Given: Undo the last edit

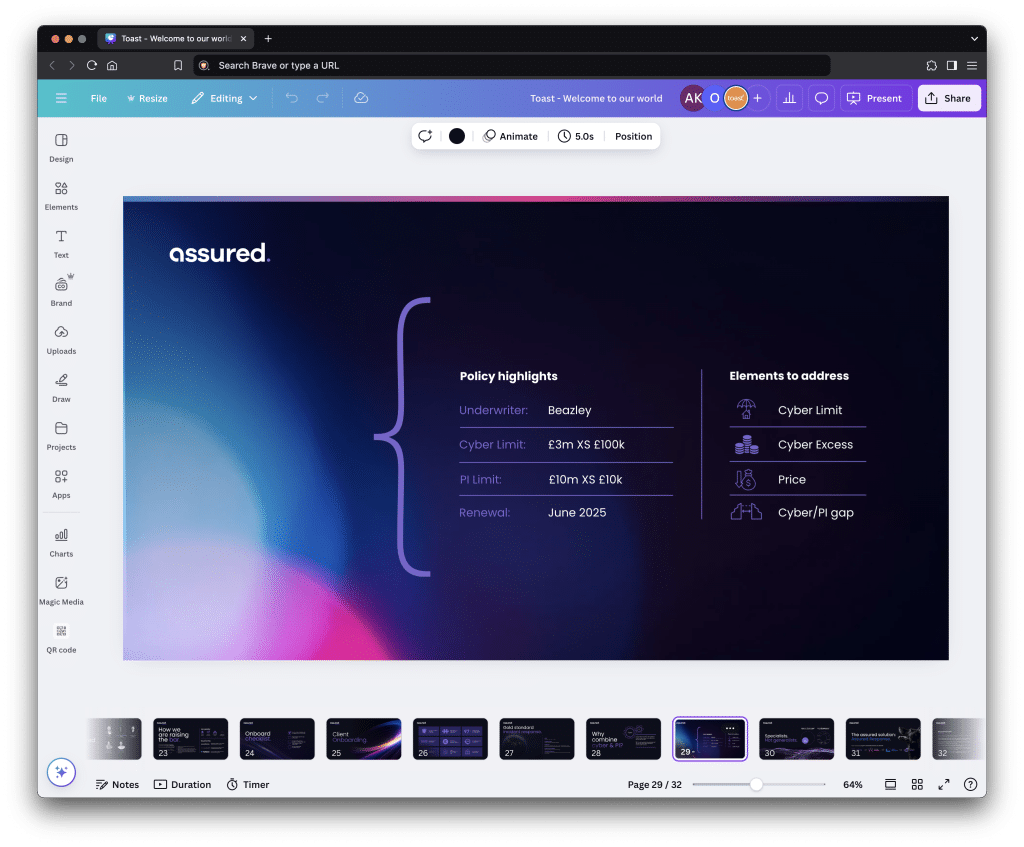Looking at the screenshot, I should tap(291, 97).
